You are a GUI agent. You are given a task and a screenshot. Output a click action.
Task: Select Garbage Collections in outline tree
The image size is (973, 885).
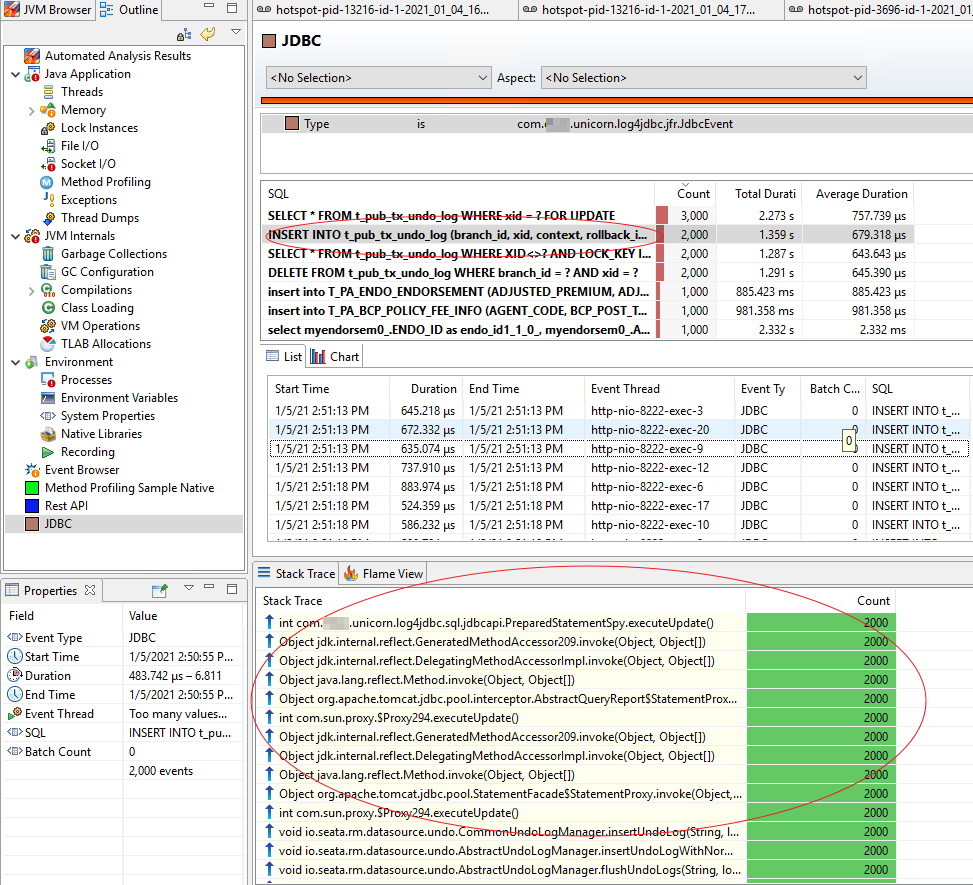coord(113,254)
